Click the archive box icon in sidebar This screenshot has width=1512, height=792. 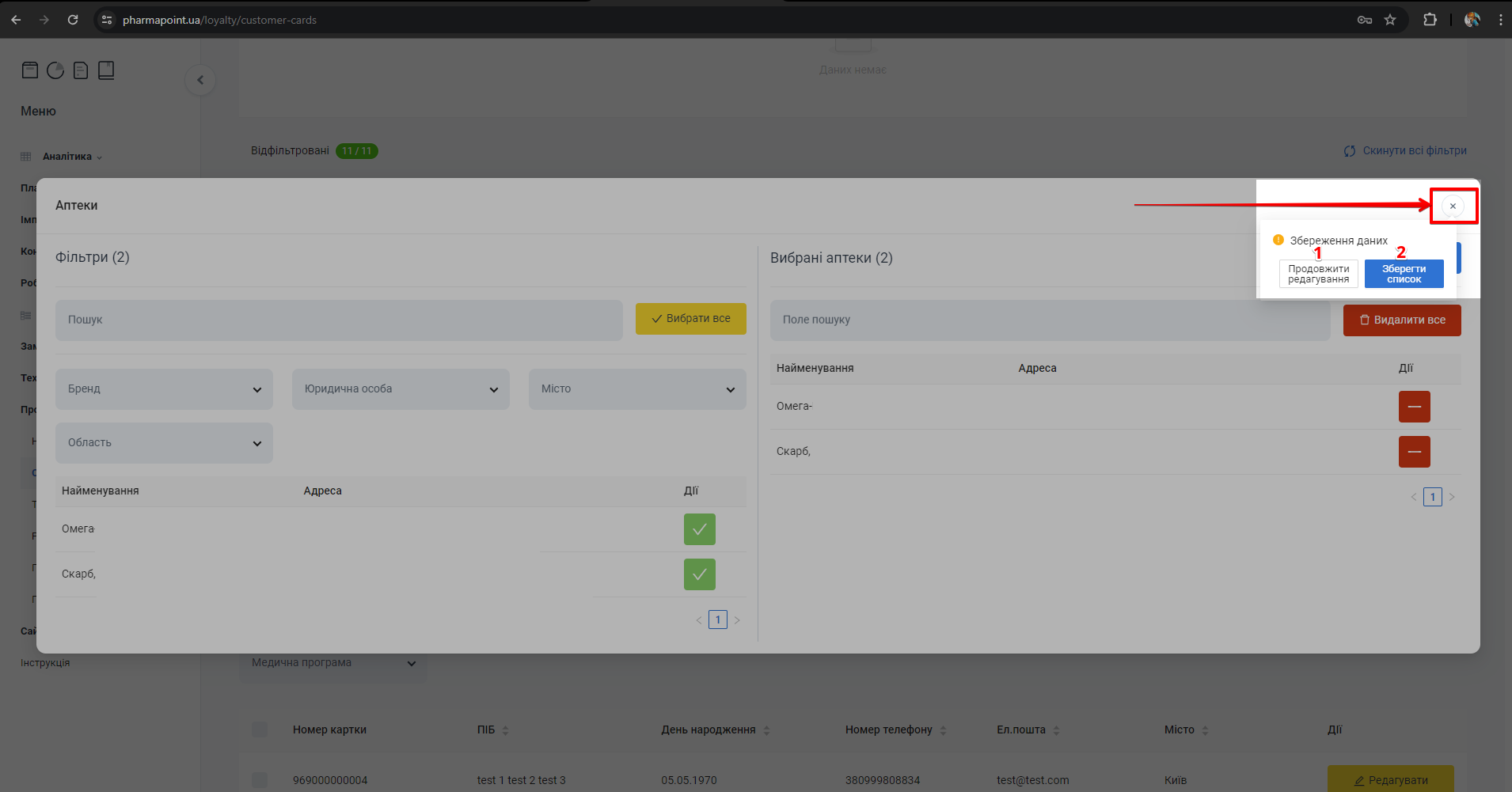[30, 70]
